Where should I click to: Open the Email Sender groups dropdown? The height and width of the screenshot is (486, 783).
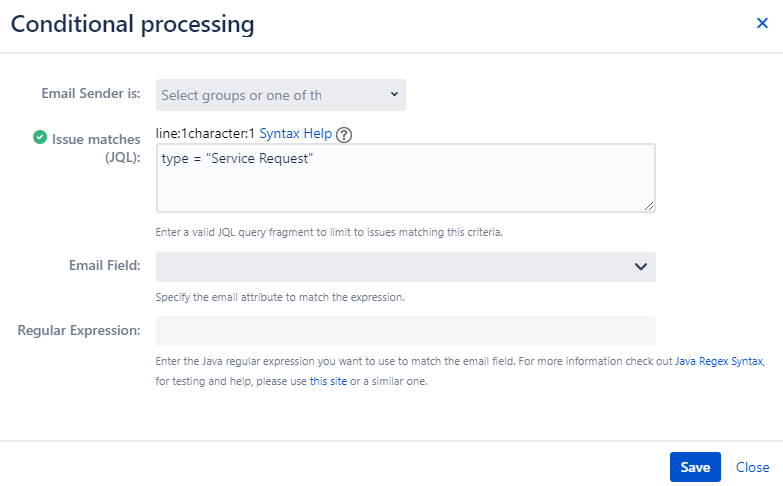click(x=281, y=95)
